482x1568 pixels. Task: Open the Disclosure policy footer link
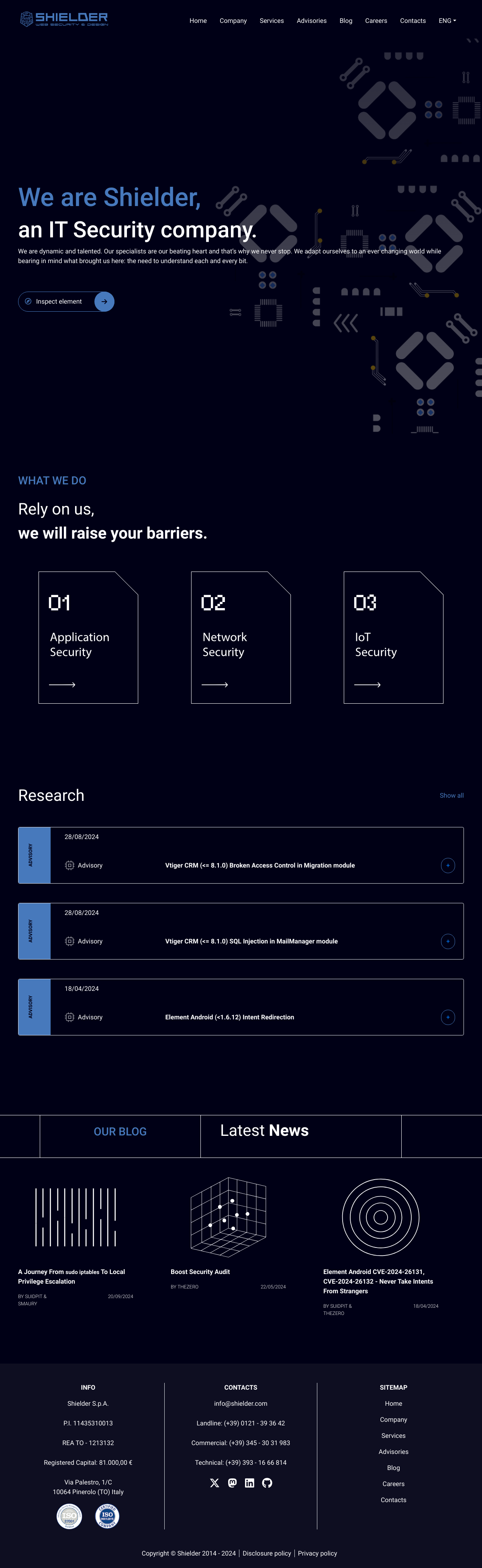(267, 1553)
